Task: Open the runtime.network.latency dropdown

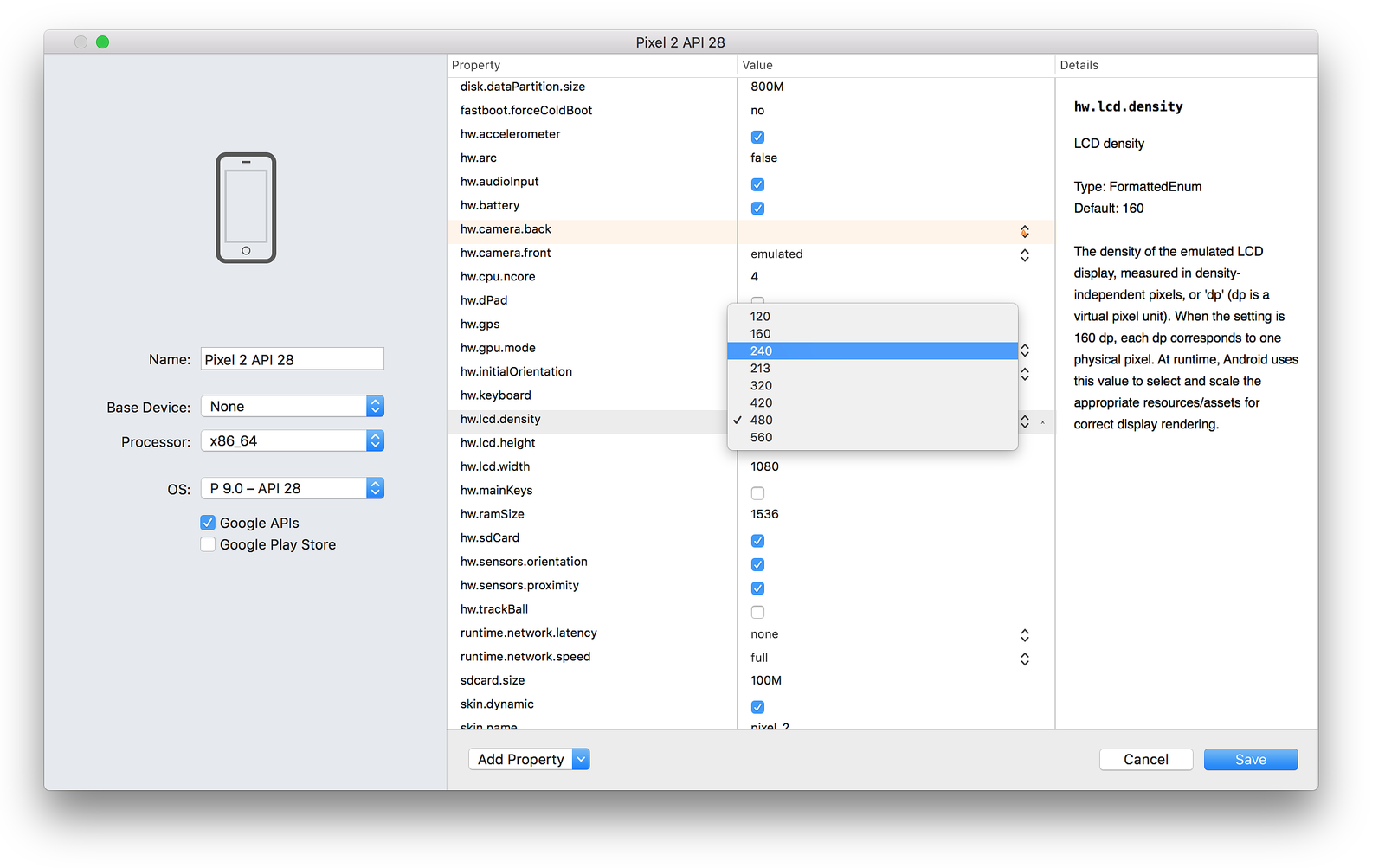Action: click(x=1025, y=635)
